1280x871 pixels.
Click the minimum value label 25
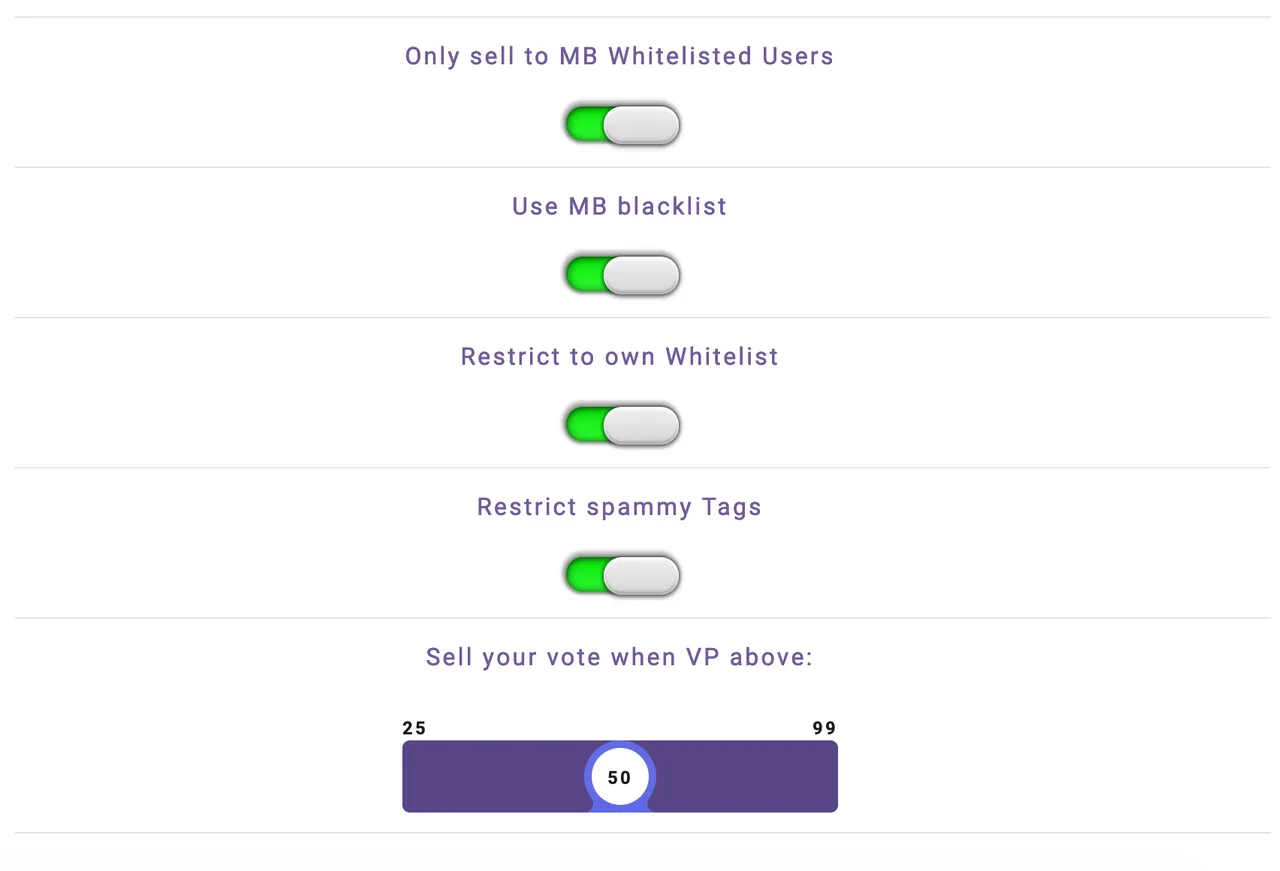coord(414,728)
